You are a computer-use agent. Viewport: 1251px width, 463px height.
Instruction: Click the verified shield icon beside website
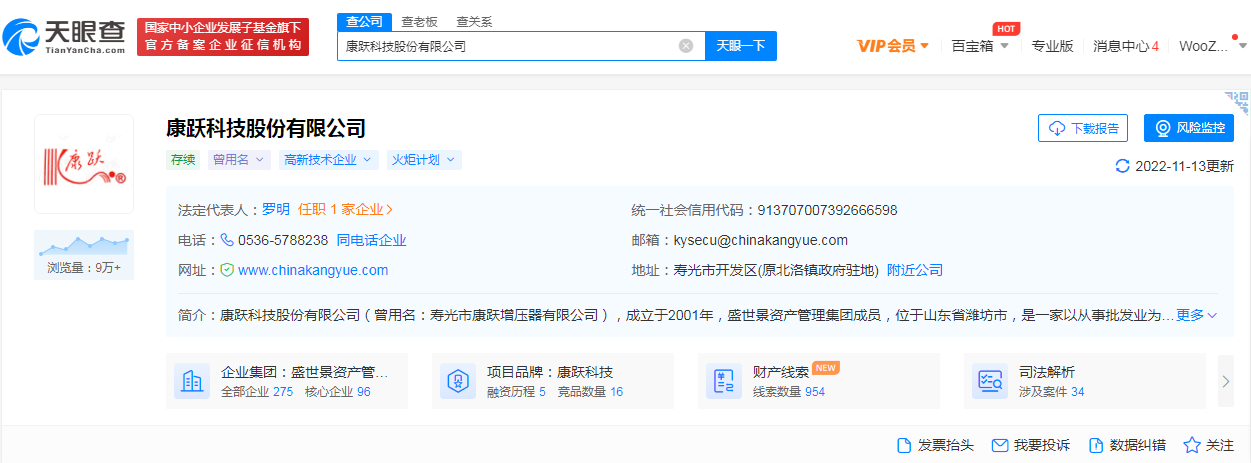(x=227, y=270)
